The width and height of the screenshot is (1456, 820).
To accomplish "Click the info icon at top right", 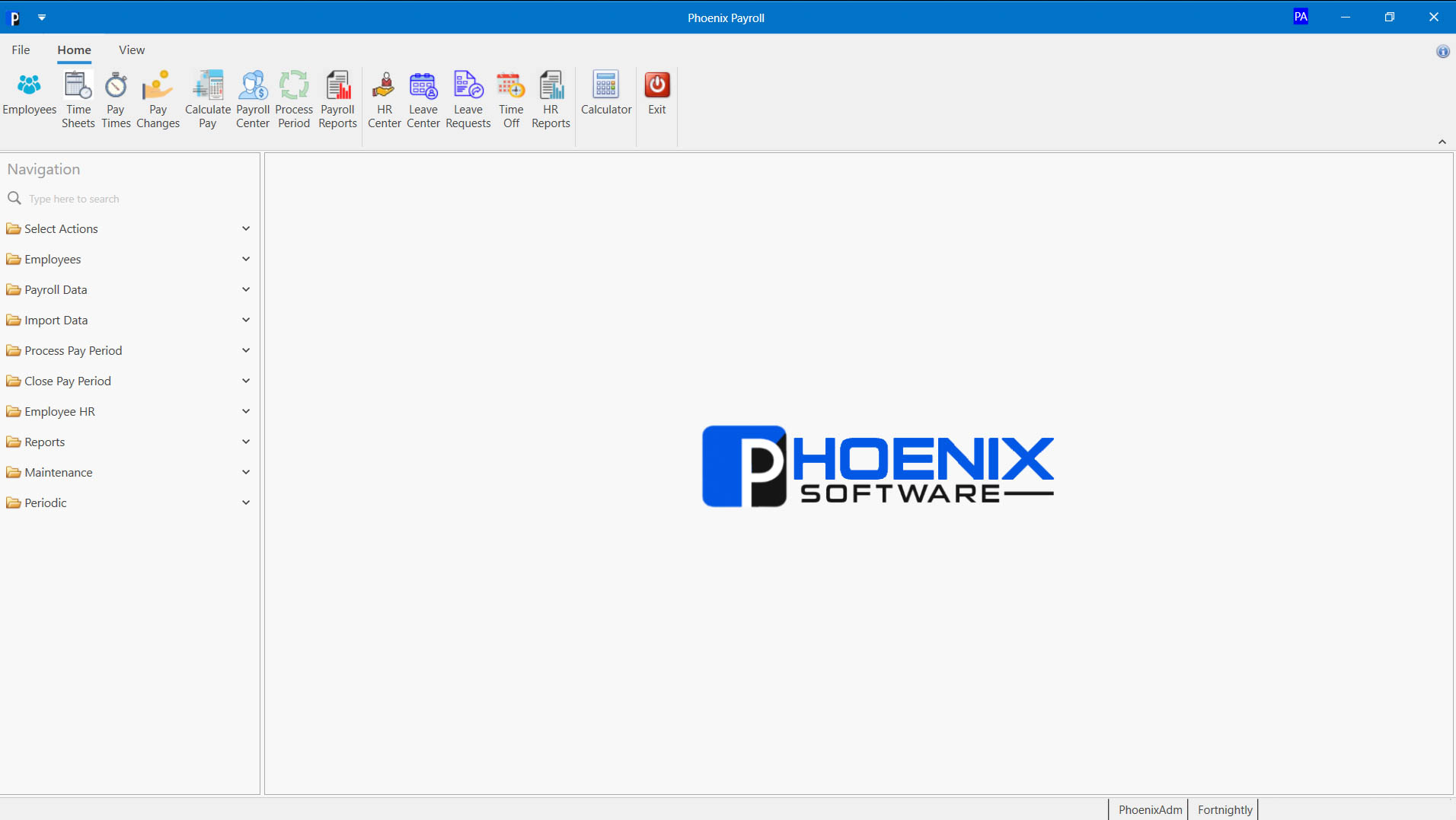I will [x=1443, y=52].
